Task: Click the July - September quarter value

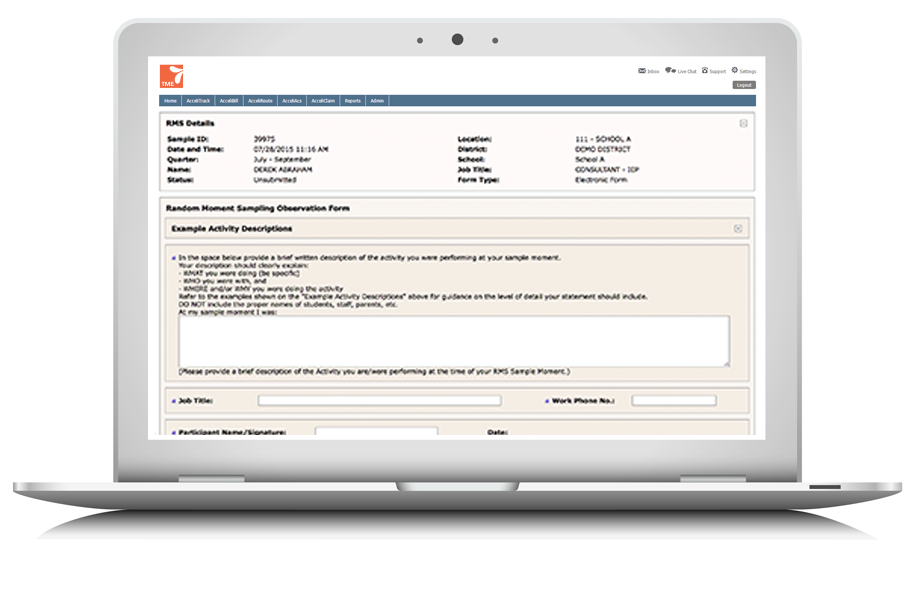Action: click(282, 159)
